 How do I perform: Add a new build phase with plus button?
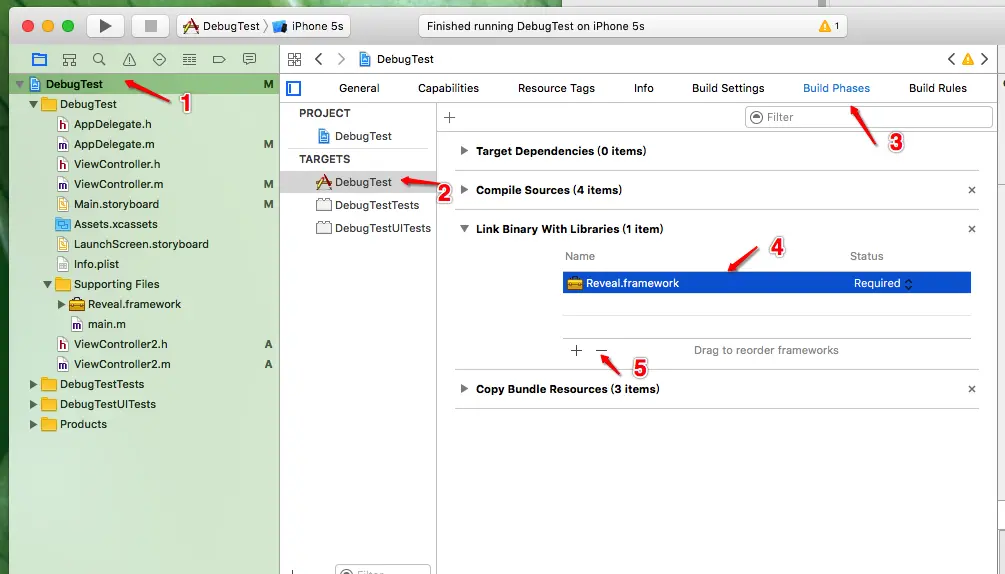click(449, 117)
